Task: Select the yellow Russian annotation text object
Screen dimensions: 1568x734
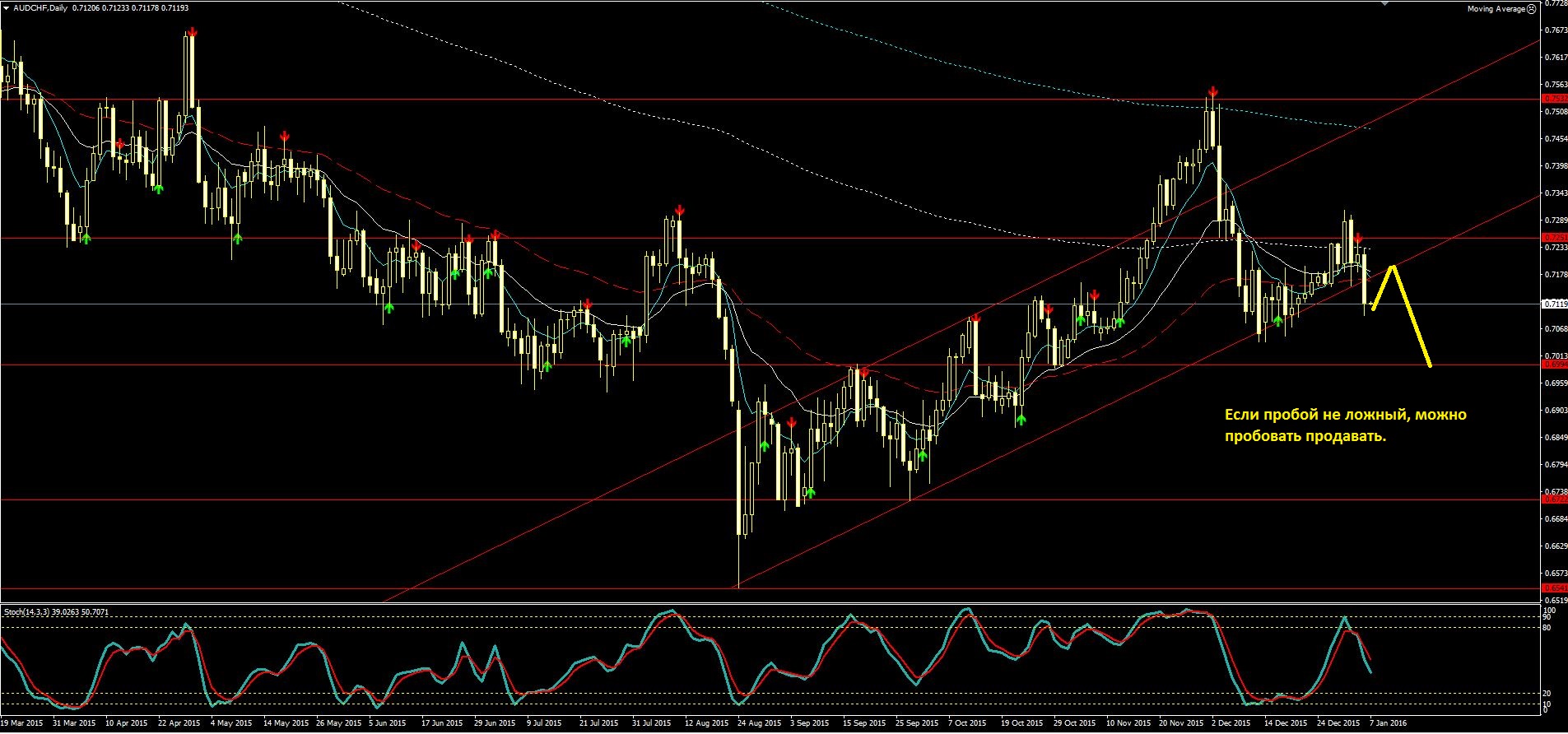Action: pyautogui.click(x=1345, y=425)
